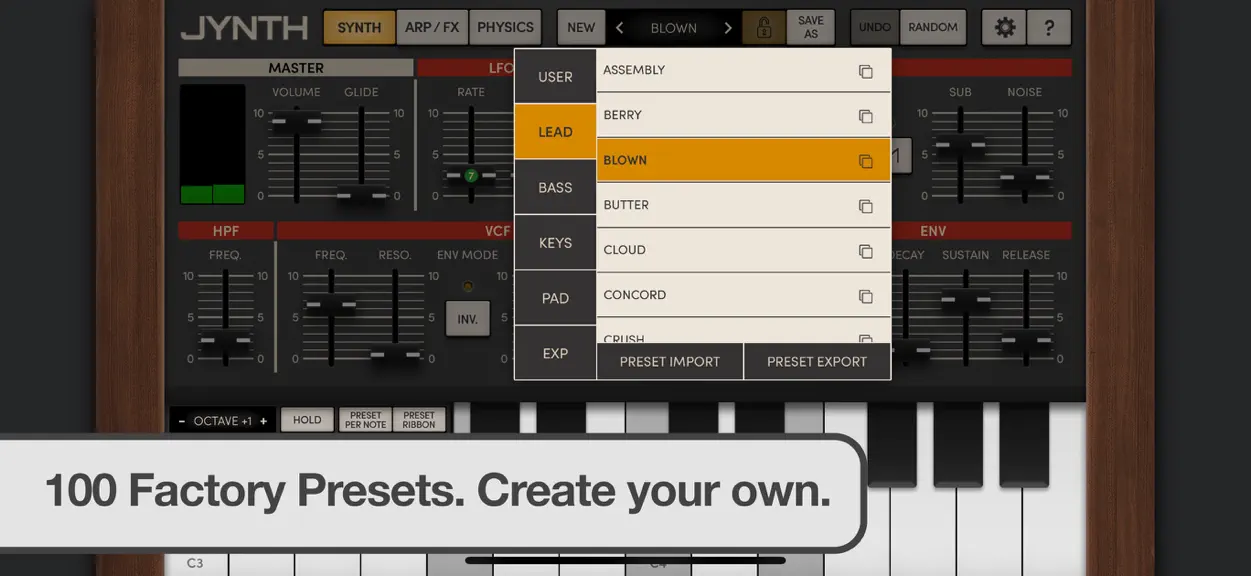The image size is (1251, 576).
Task: Click the HPF FREQ. slider handle
Action: pyautogui.click(x=225, y=343)
